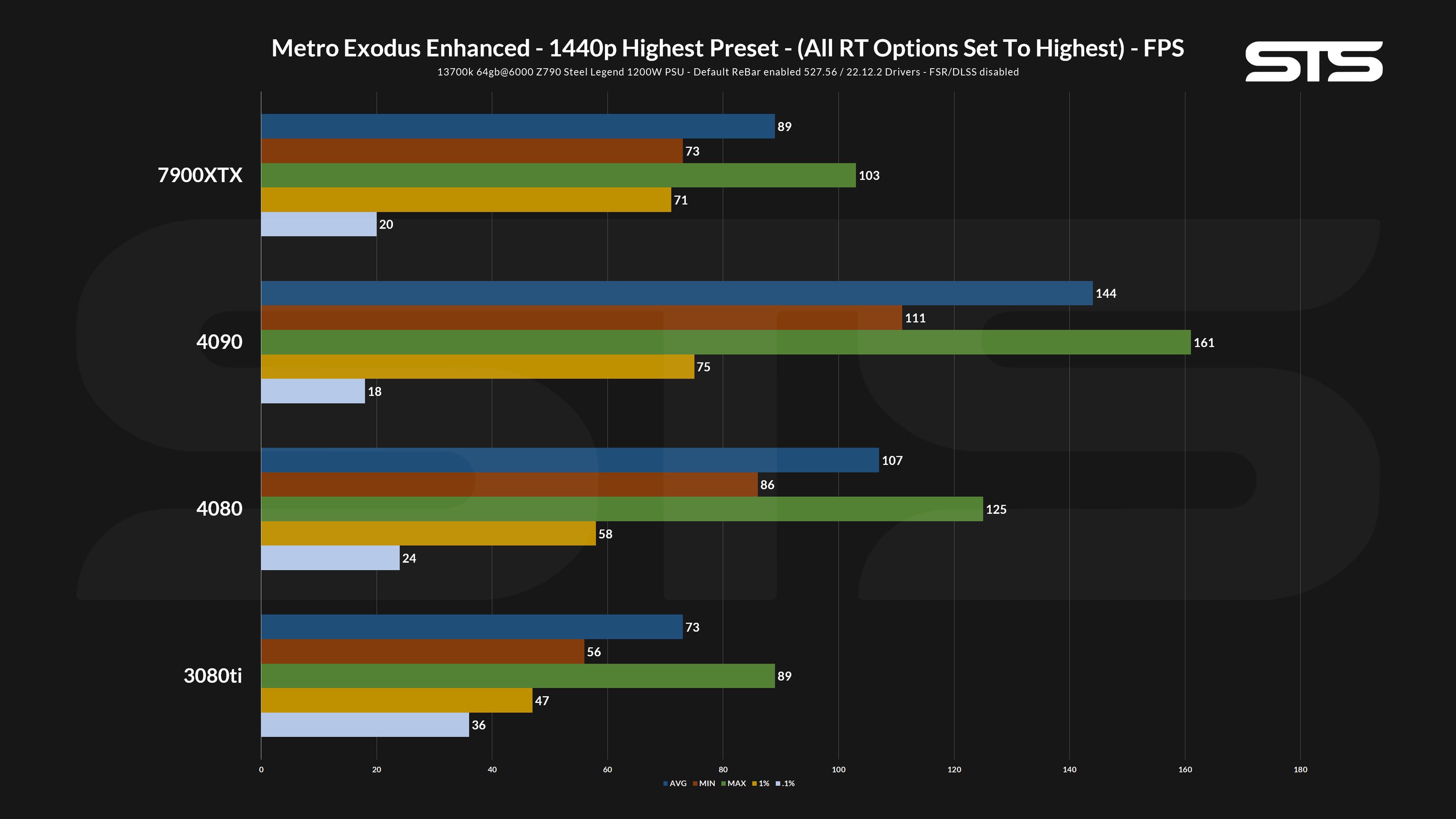Click the MIN legend color swatch

click(695, 783)
